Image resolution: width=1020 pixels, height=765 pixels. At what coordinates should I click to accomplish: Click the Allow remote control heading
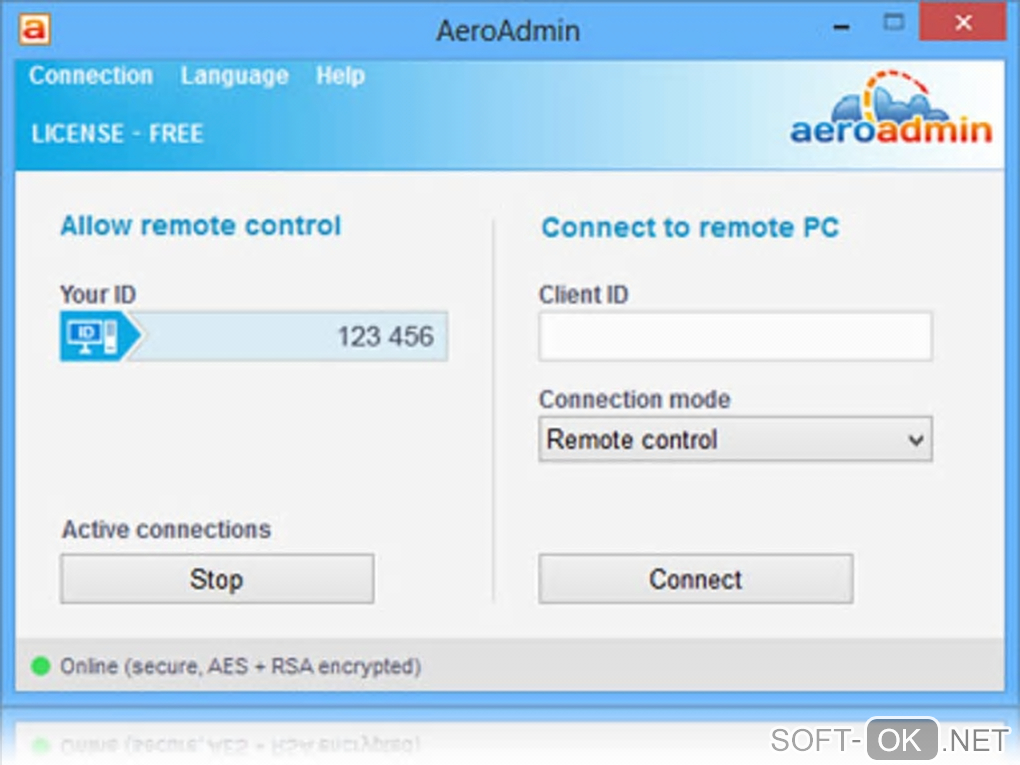point(200,226)
